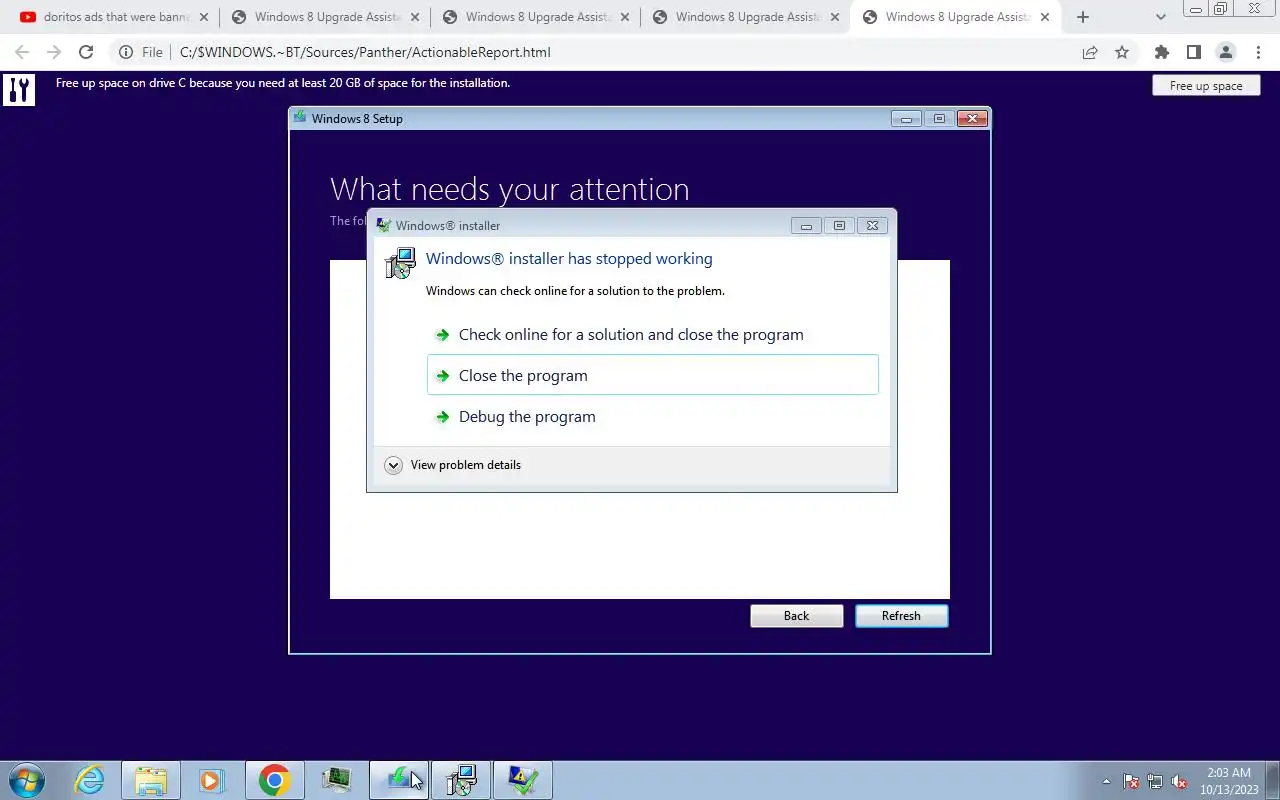Switch to Chrome from the taskbar

(274, 780)
